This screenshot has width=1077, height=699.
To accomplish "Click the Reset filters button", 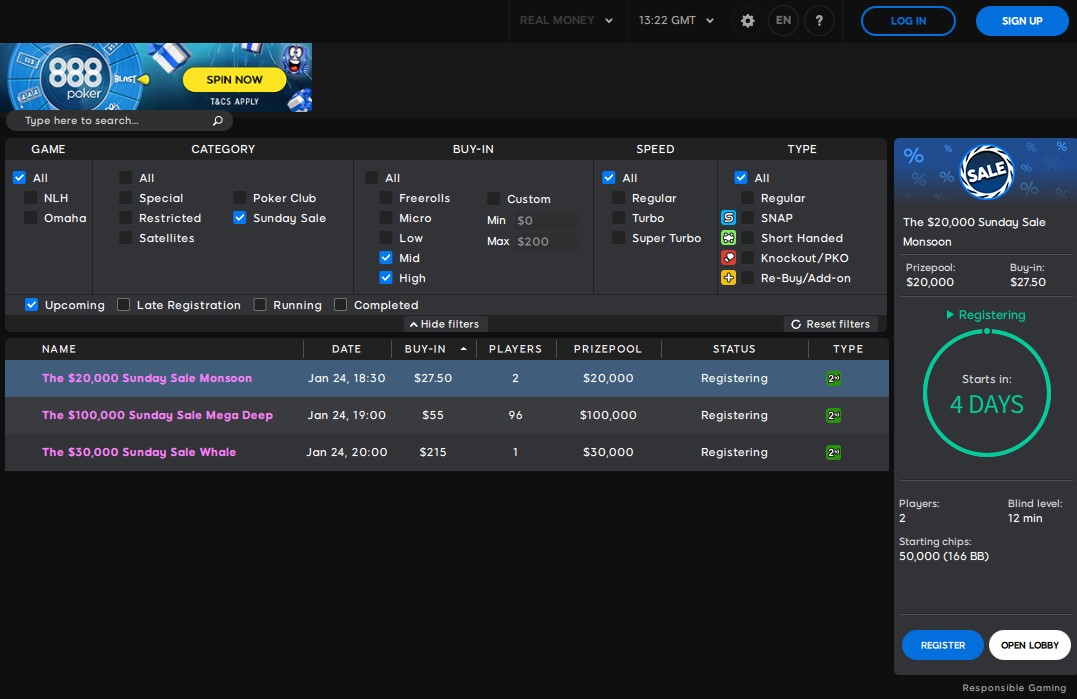I will pos(830,324).
